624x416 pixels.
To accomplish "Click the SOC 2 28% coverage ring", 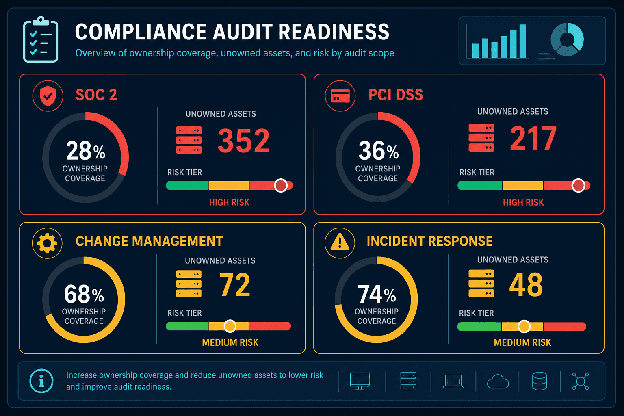I will (85, 157).
